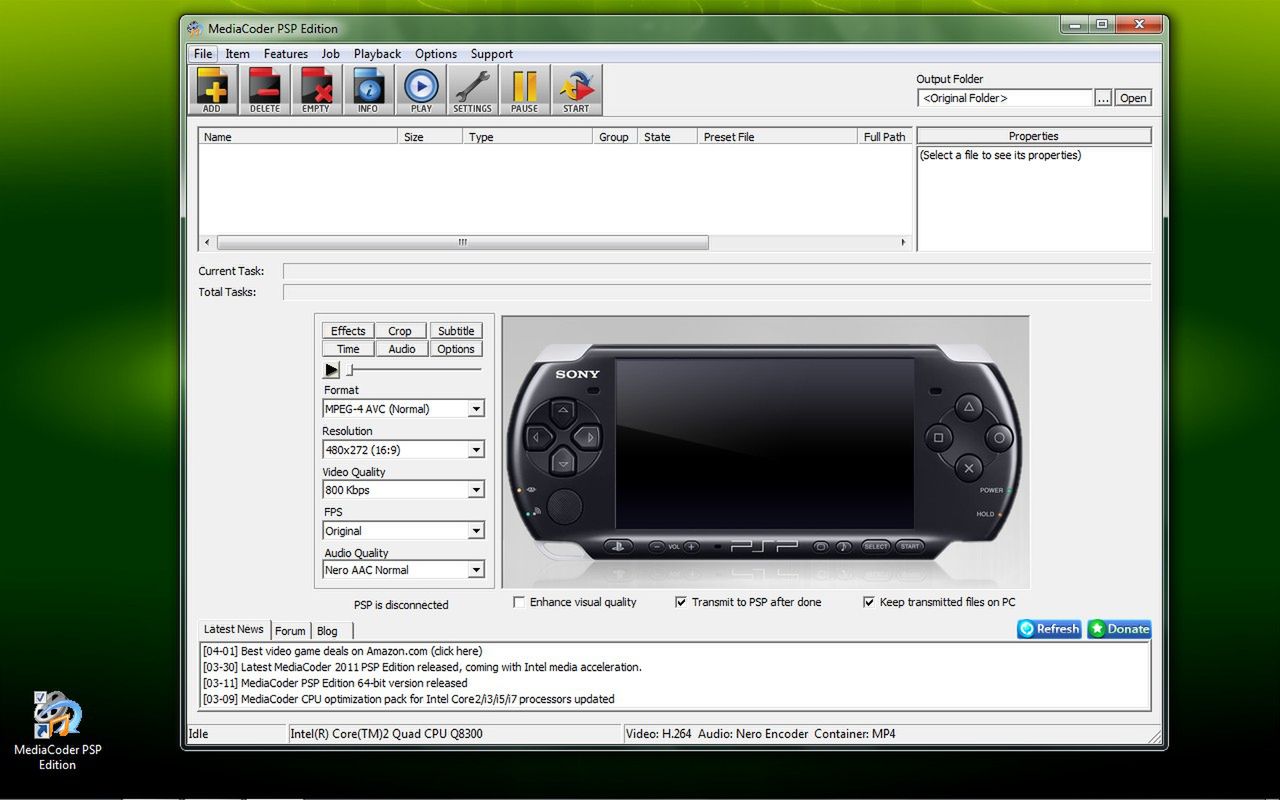Click the EMPTY toolbar icon

(x=317, y=89)
